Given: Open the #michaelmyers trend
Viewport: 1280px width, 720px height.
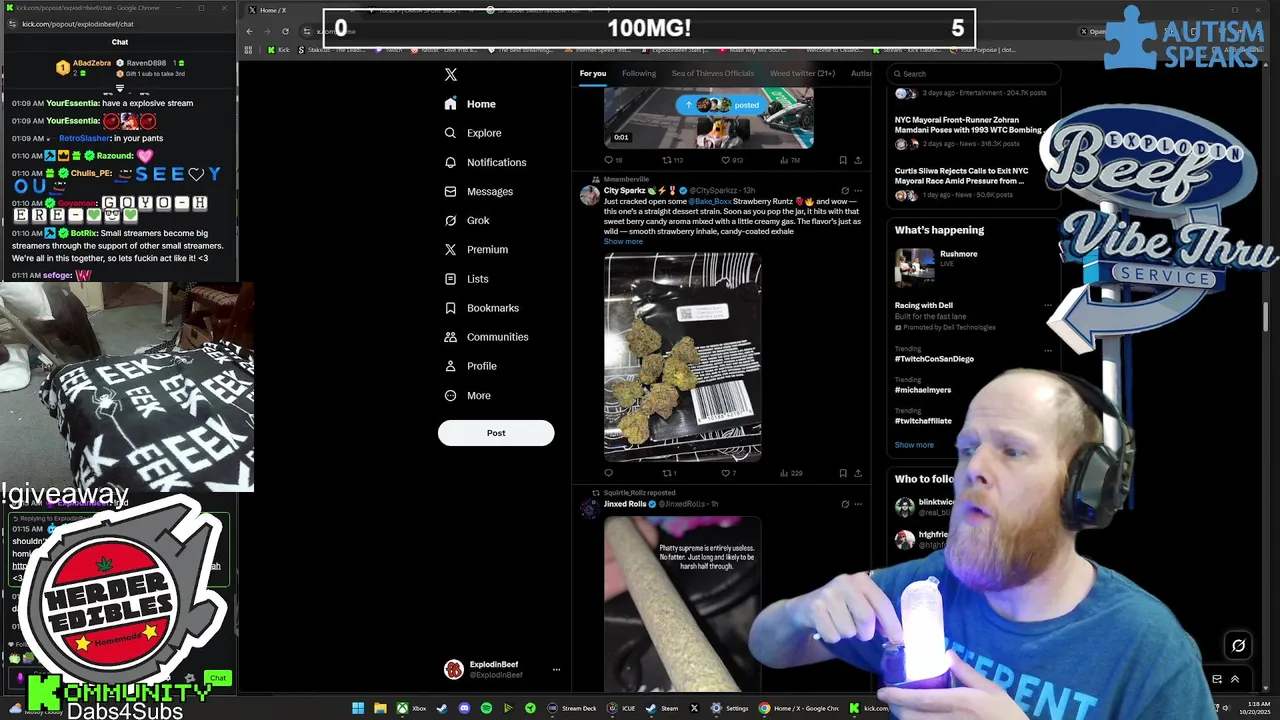Looking at the screenshot, I should (923, 389).
